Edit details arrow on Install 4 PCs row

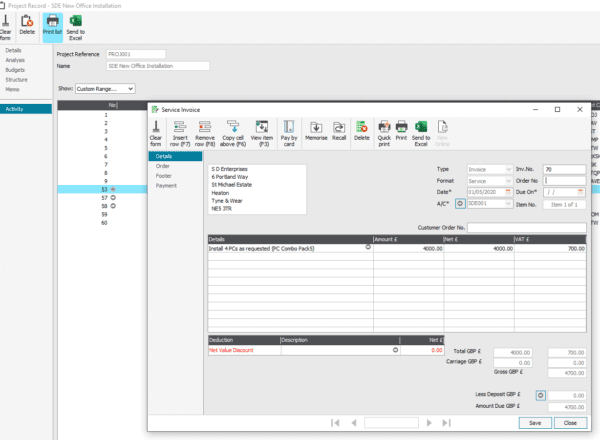click(368, 247)
